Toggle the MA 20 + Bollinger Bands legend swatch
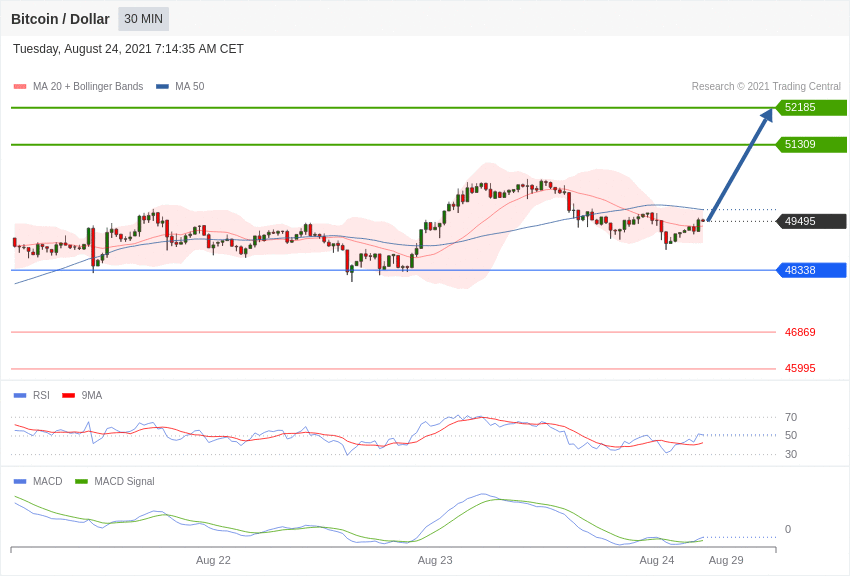 [20, 87]
